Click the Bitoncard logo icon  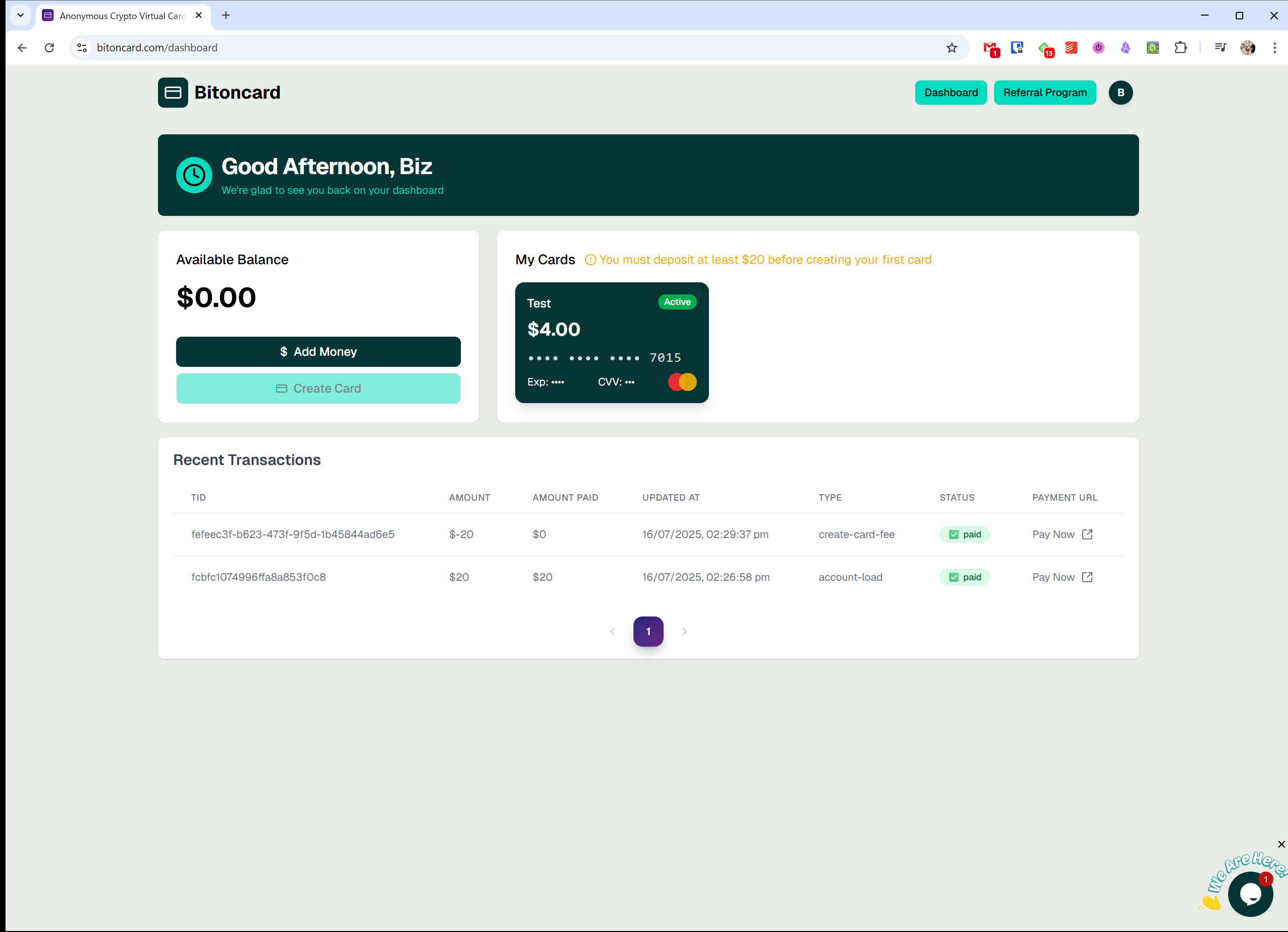tap(173, 93)
